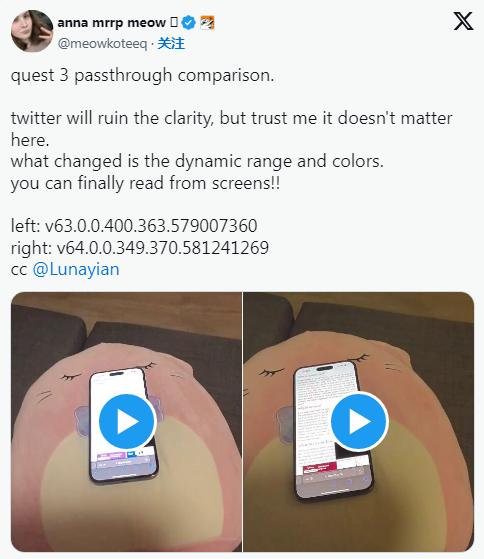The height and width of the screenshot is (559, 484).
Task: Click the text 'quest 3 passthrough comparison.'
Action: click(x=143, y=76)
